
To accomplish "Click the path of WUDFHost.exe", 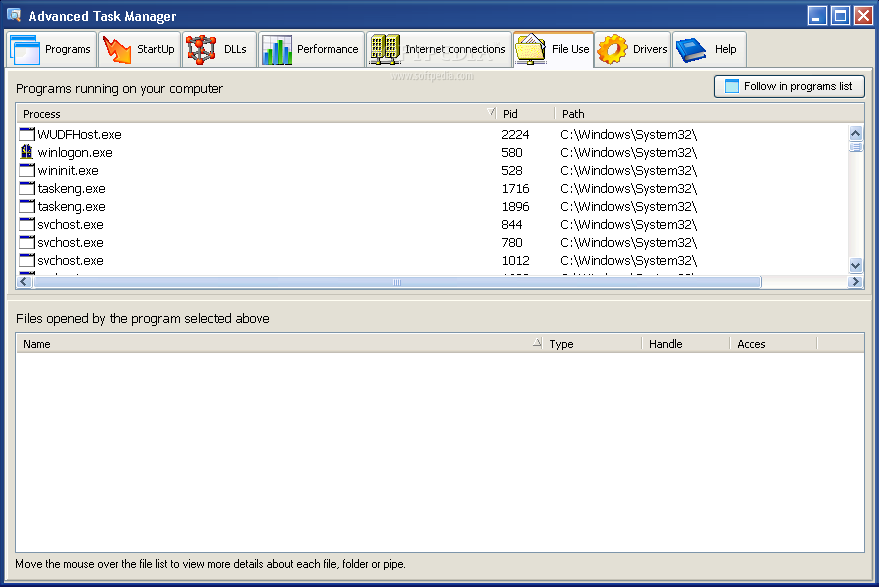I will 628,134.
